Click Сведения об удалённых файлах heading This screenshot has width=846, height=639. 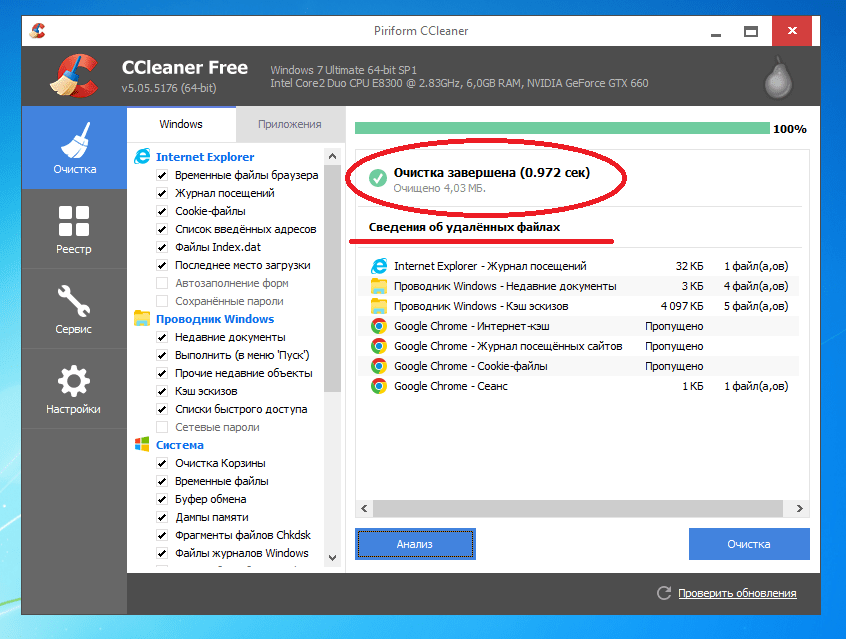464,227
